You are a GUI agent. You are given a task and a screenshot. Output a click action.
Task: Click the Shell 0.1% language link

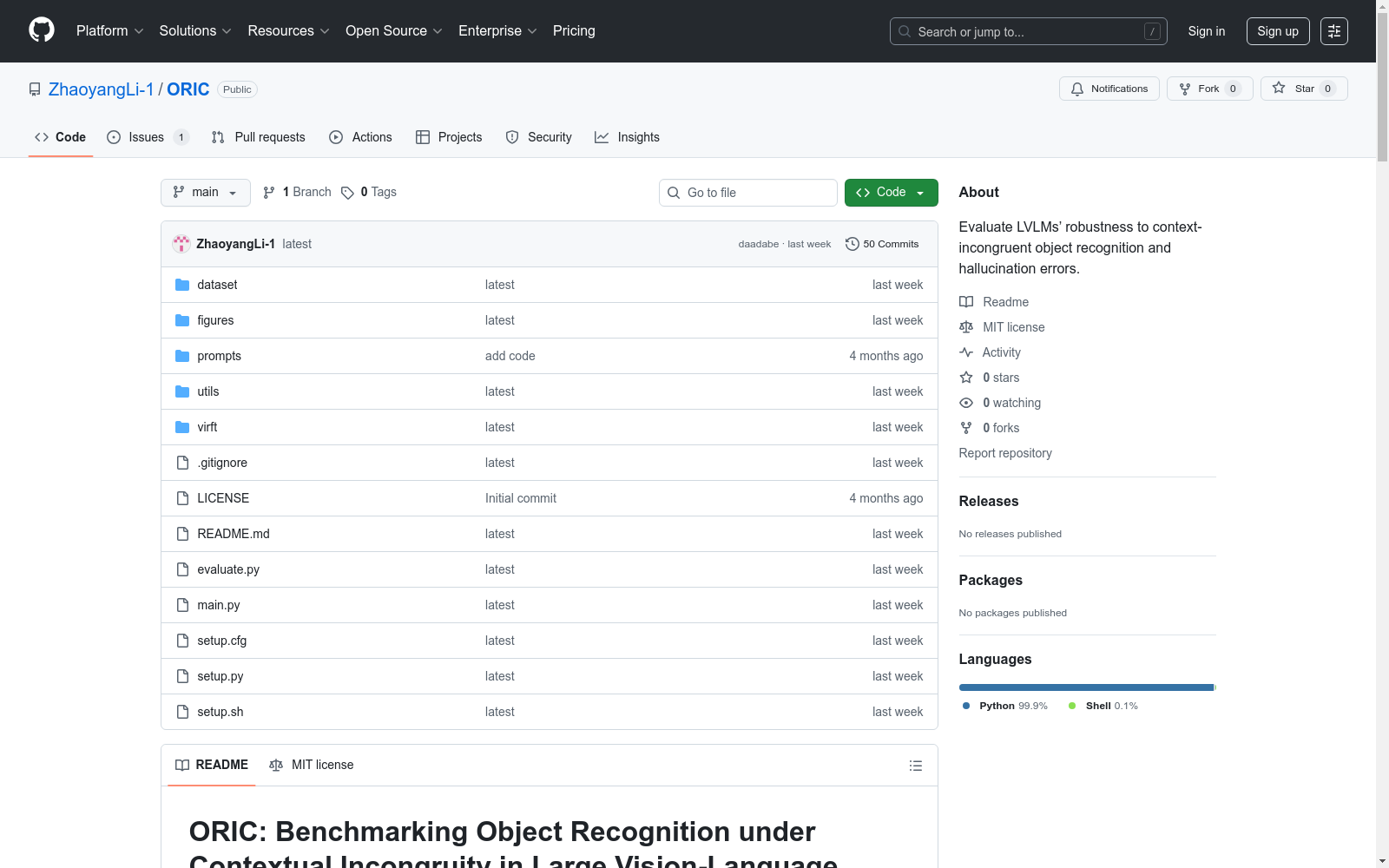click(x=1103, y=706)
